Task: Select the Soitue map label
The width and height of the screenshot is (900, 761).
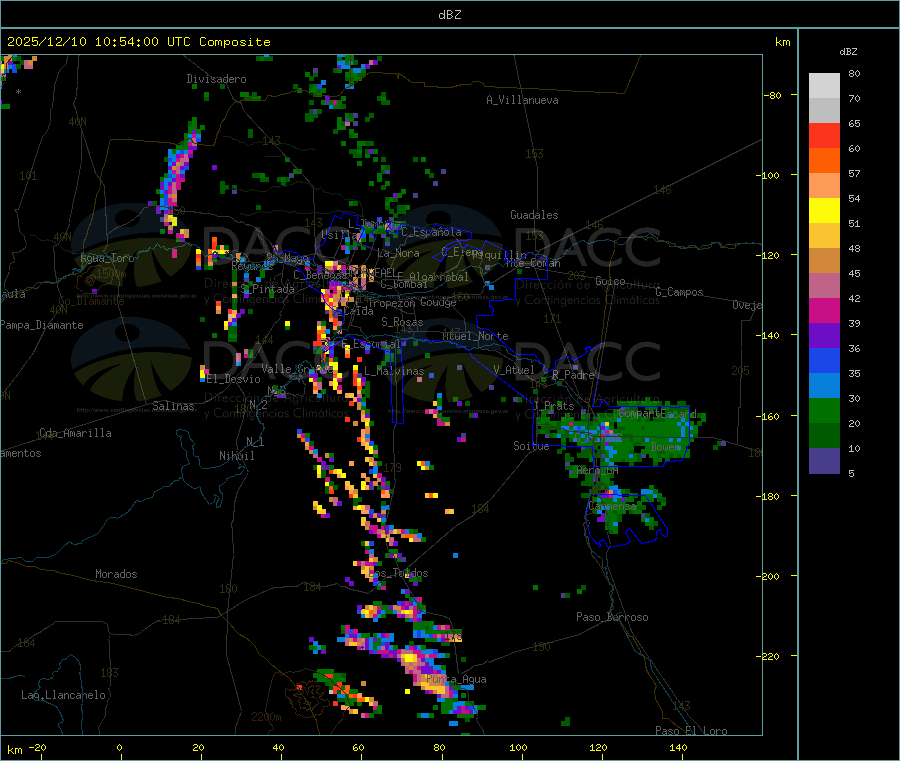Action: [x=531, y=446]
